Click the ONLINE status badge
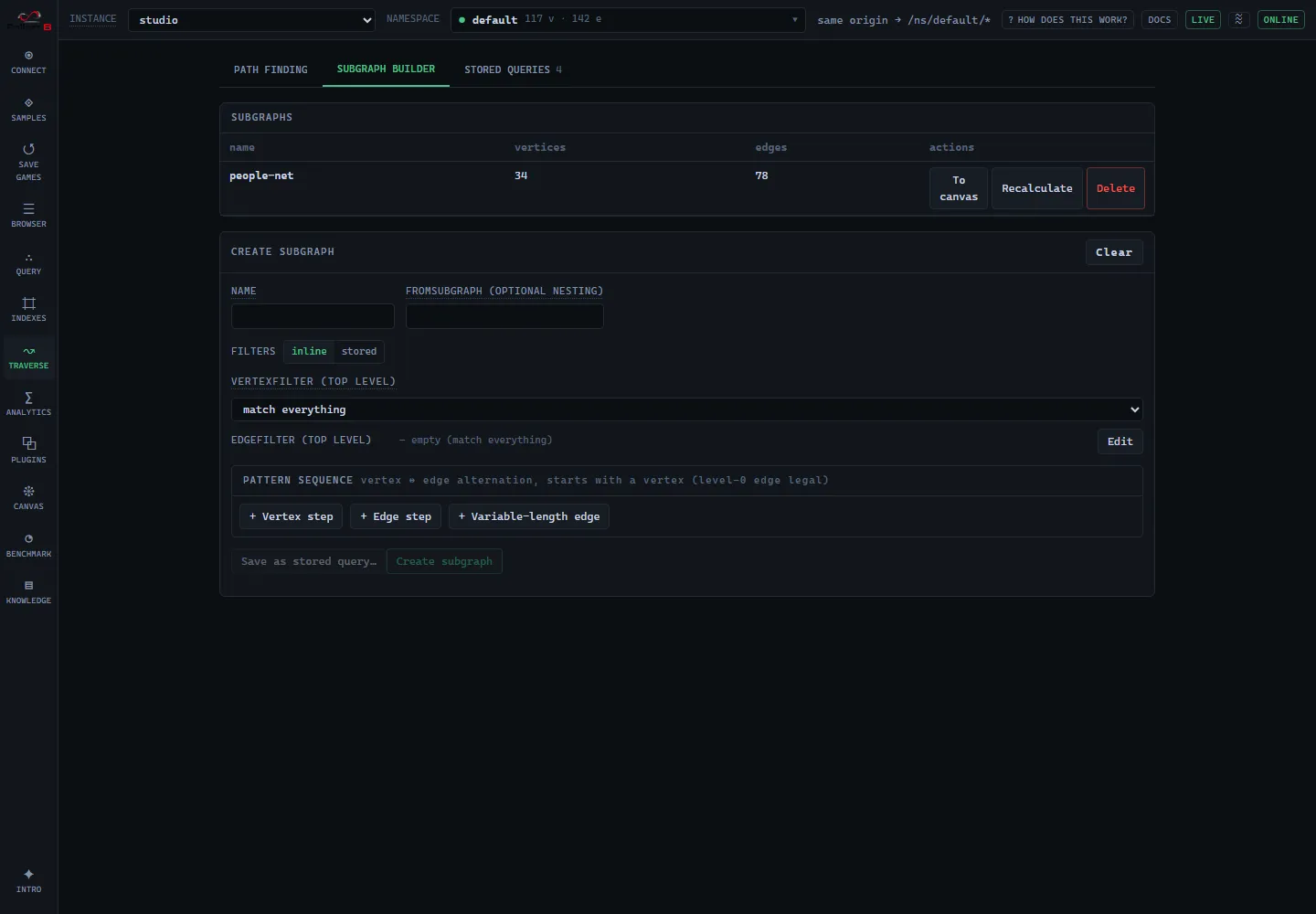 [x=1280, y=19]
